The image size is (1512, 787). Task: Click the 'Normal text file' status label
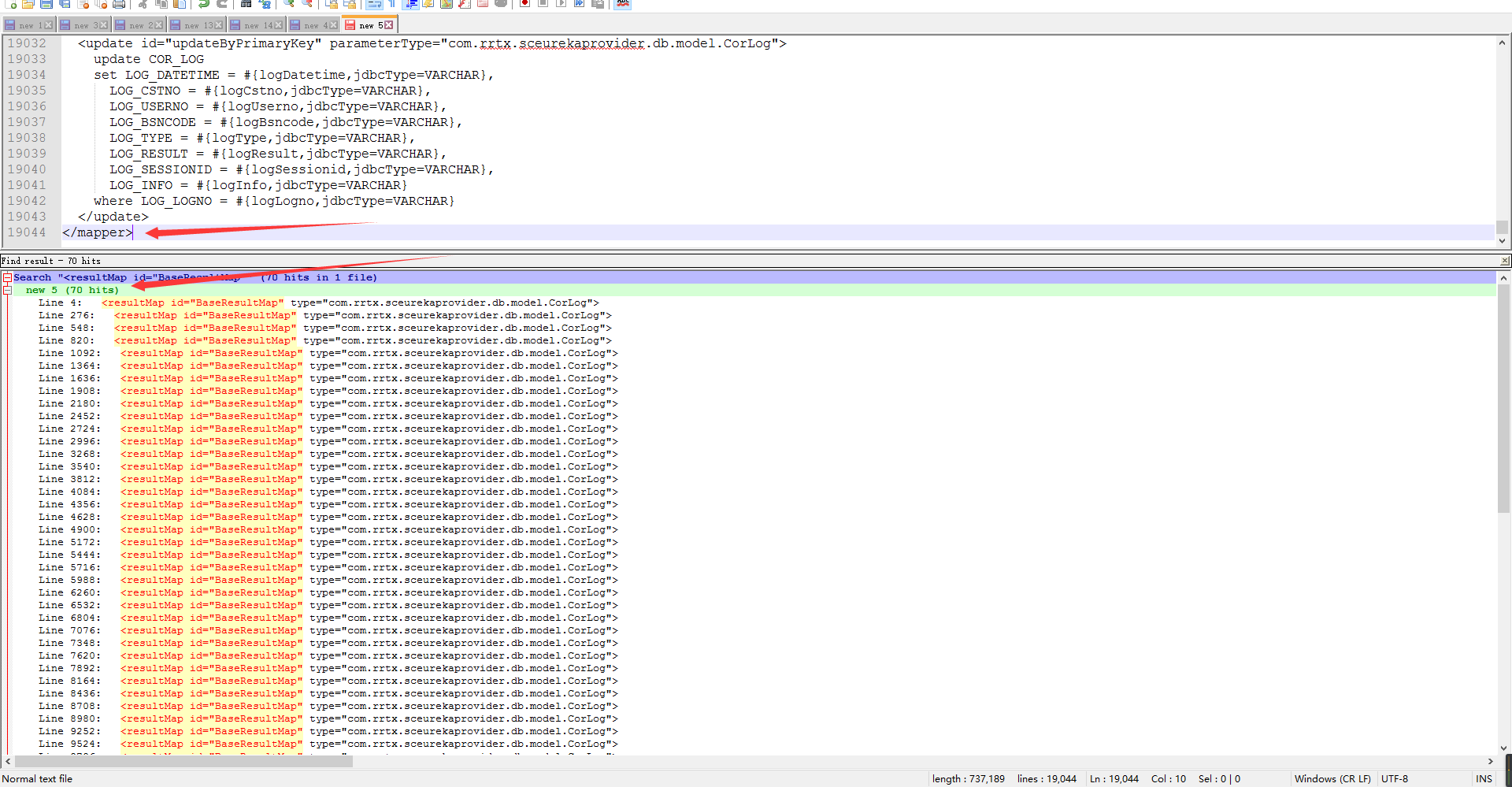(37, 779)
